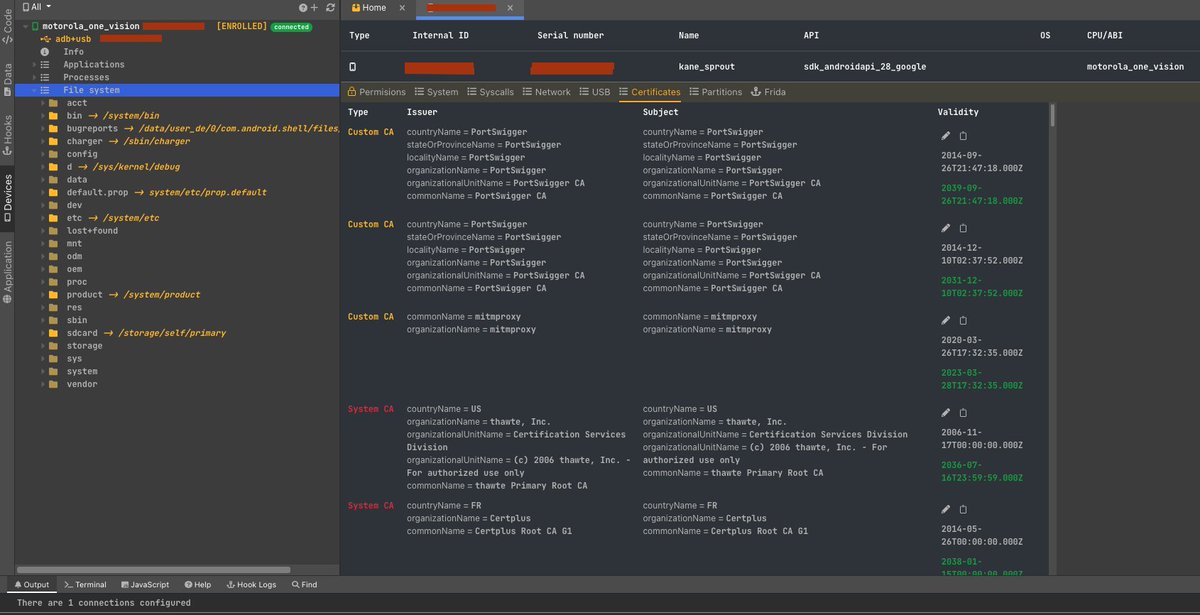Screen dimensions: 1200x615
Task: Open the Output bottom tab
Action: click(31, 584)
